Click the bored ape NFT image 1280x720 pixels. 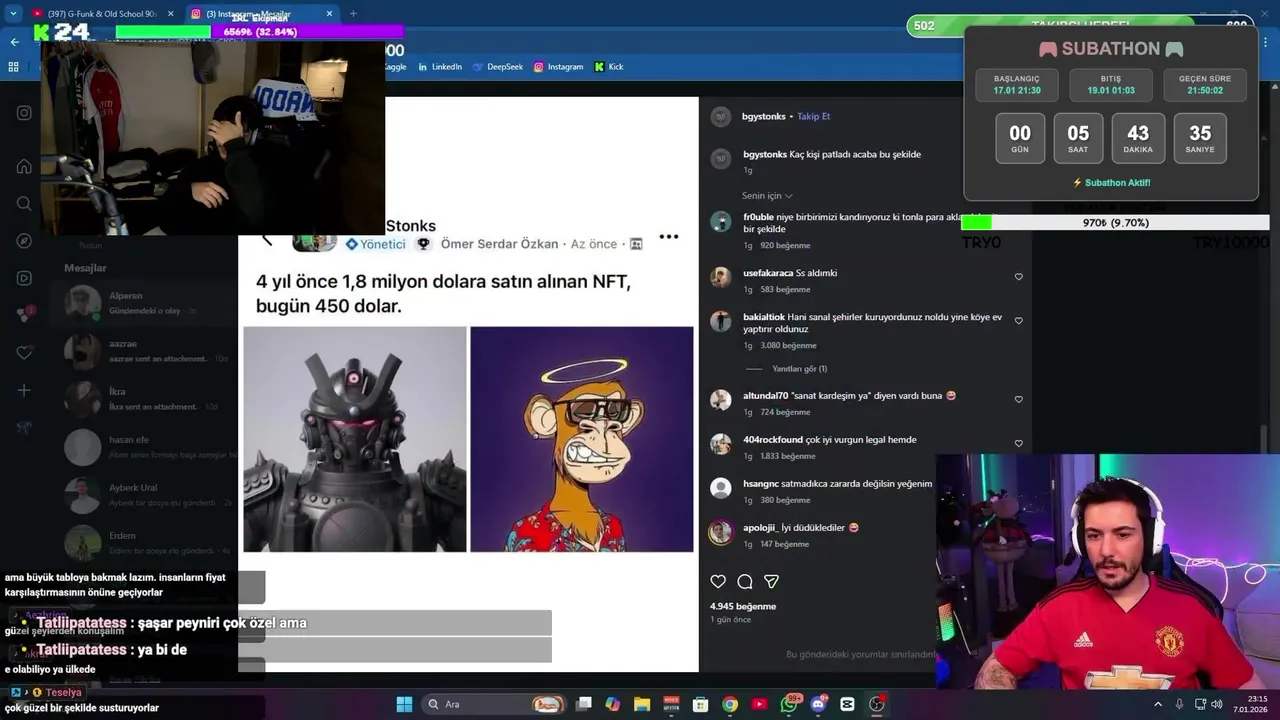click(582, 439)
